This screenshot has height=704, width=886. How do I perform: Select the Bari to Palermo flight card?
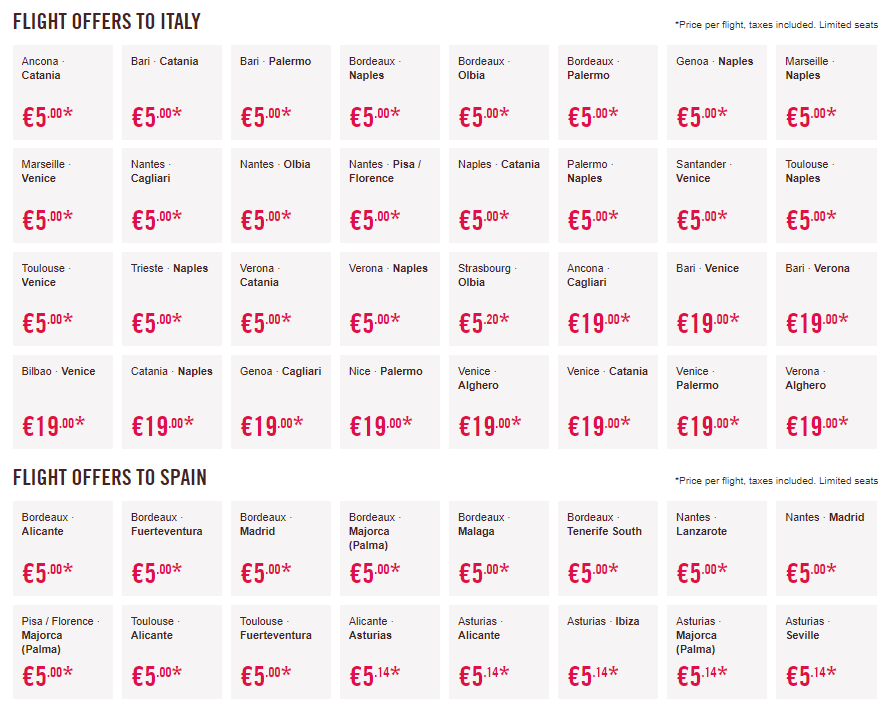click(x=281, y=93)
